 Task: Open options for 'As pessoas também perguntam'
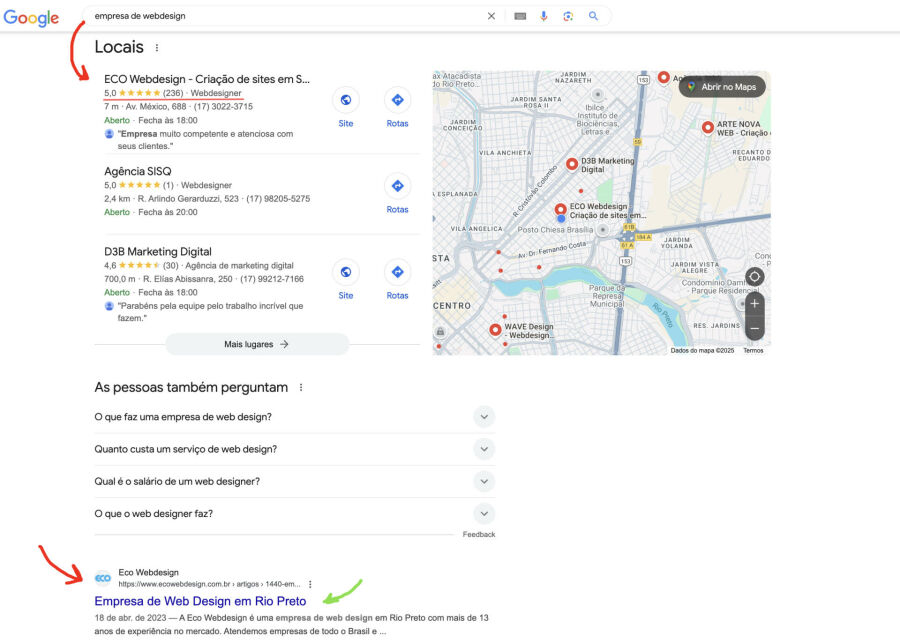[301, 388]
